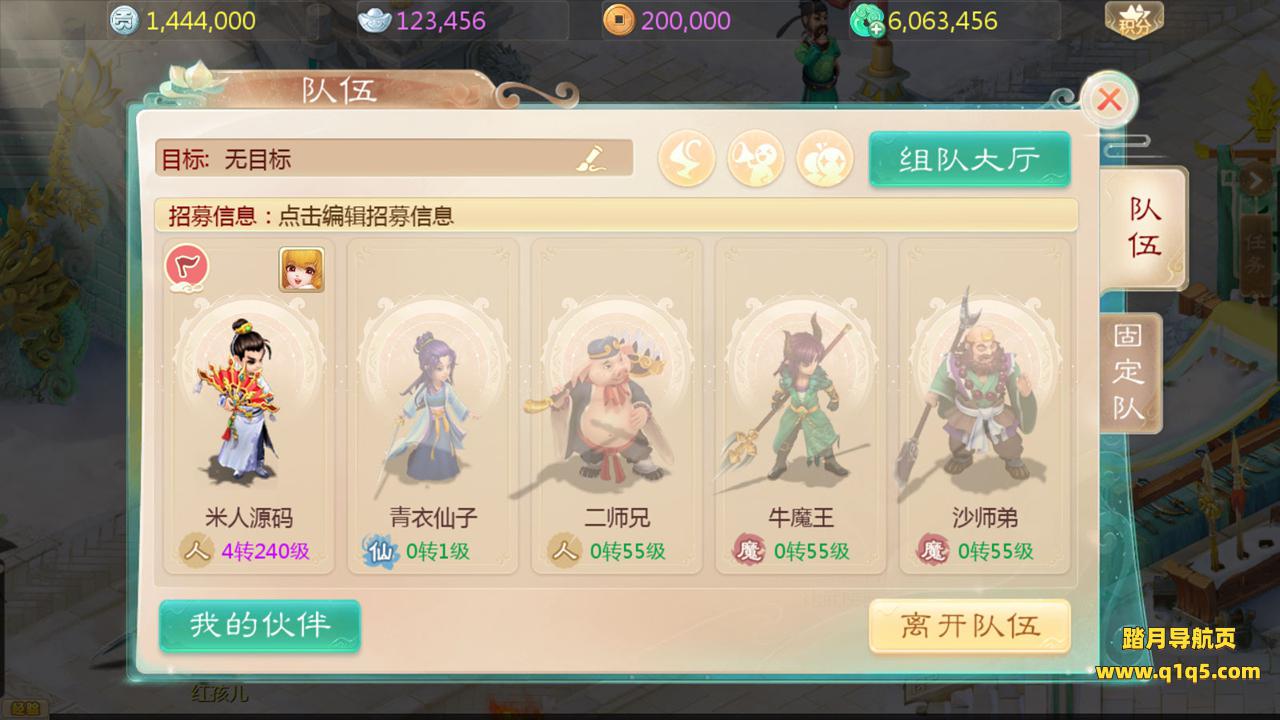The width and height of the screenshot is (1280, 720).
Task: Switch to the 固定队 side tab
Action: [x=1130, y=373]
